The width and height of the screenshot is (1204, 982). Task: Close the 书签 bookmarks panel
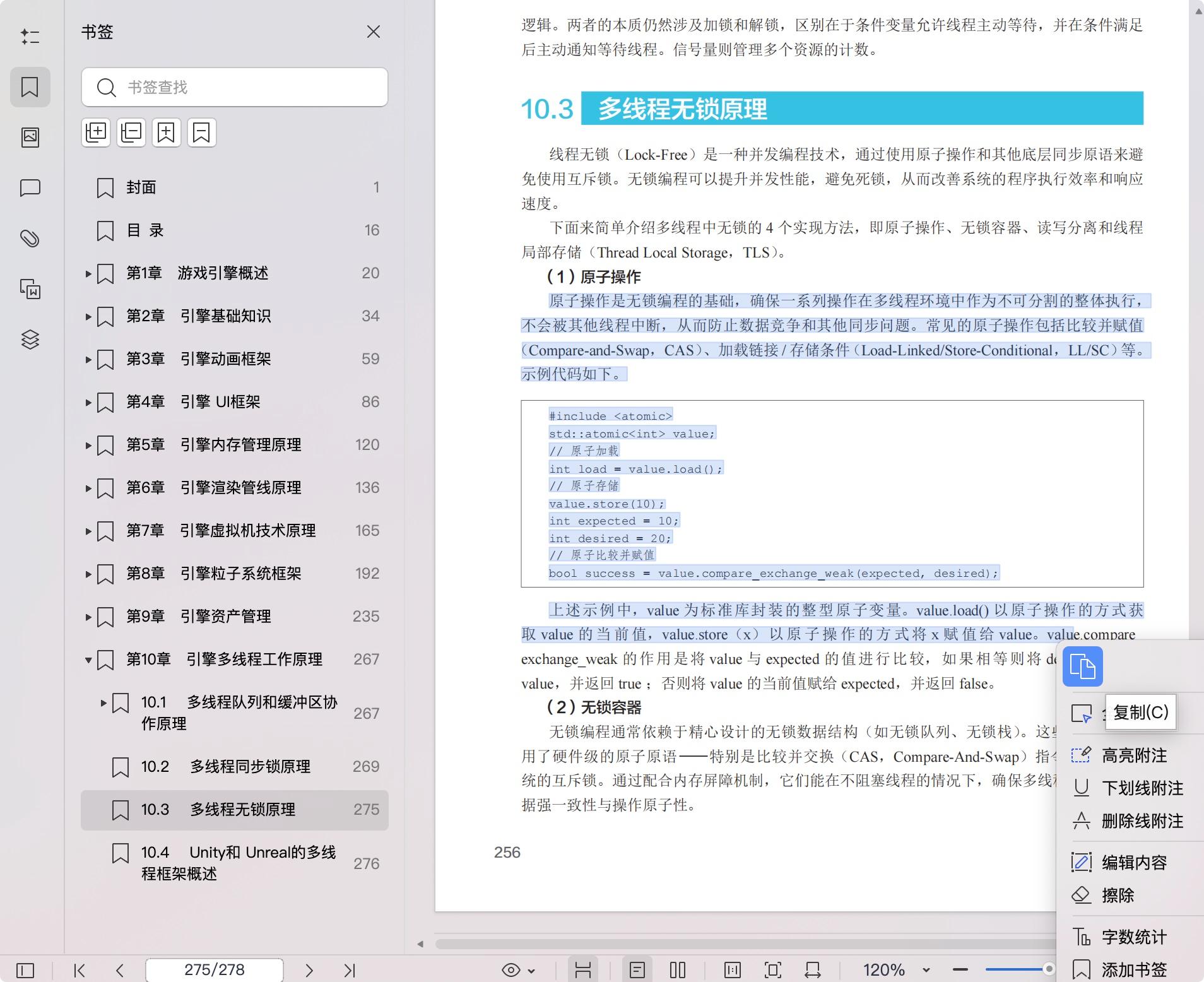(x=374, y=32)
